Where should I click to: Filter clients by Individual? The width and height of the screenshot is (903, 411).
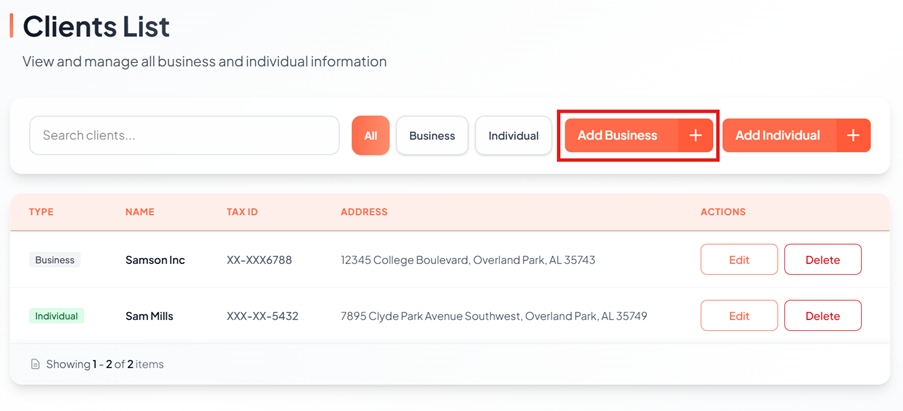tap(513, 136)
